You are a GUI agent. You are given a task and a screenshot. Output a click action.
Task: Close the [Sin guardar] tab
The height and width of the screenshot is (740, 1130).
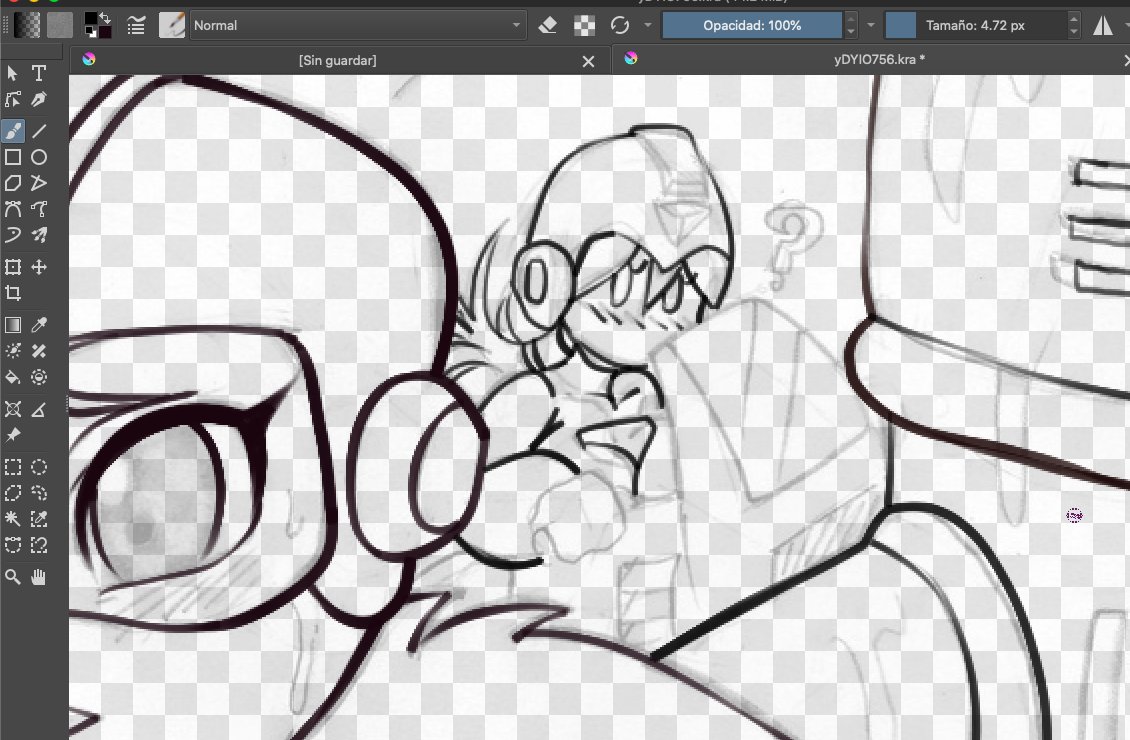(589, 61)
